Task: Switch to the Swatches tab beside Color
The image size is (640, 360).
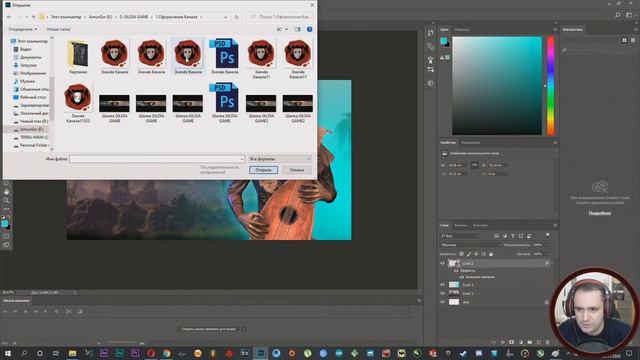Action: coord(462,29)
